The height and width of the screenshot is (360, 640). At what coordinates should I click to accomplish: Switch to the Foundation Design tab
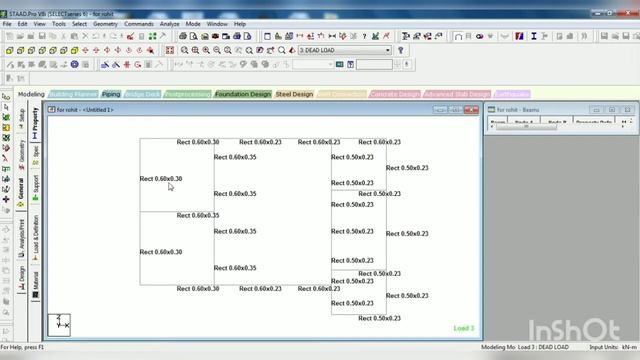tap(243, 94)
